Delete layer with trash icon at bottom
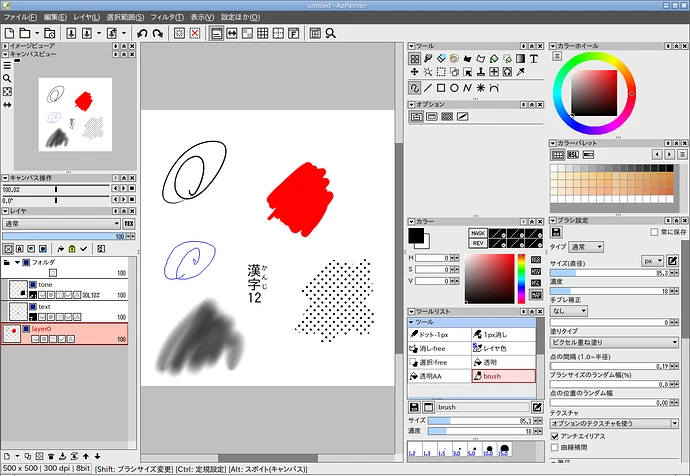 pos(51,456)
